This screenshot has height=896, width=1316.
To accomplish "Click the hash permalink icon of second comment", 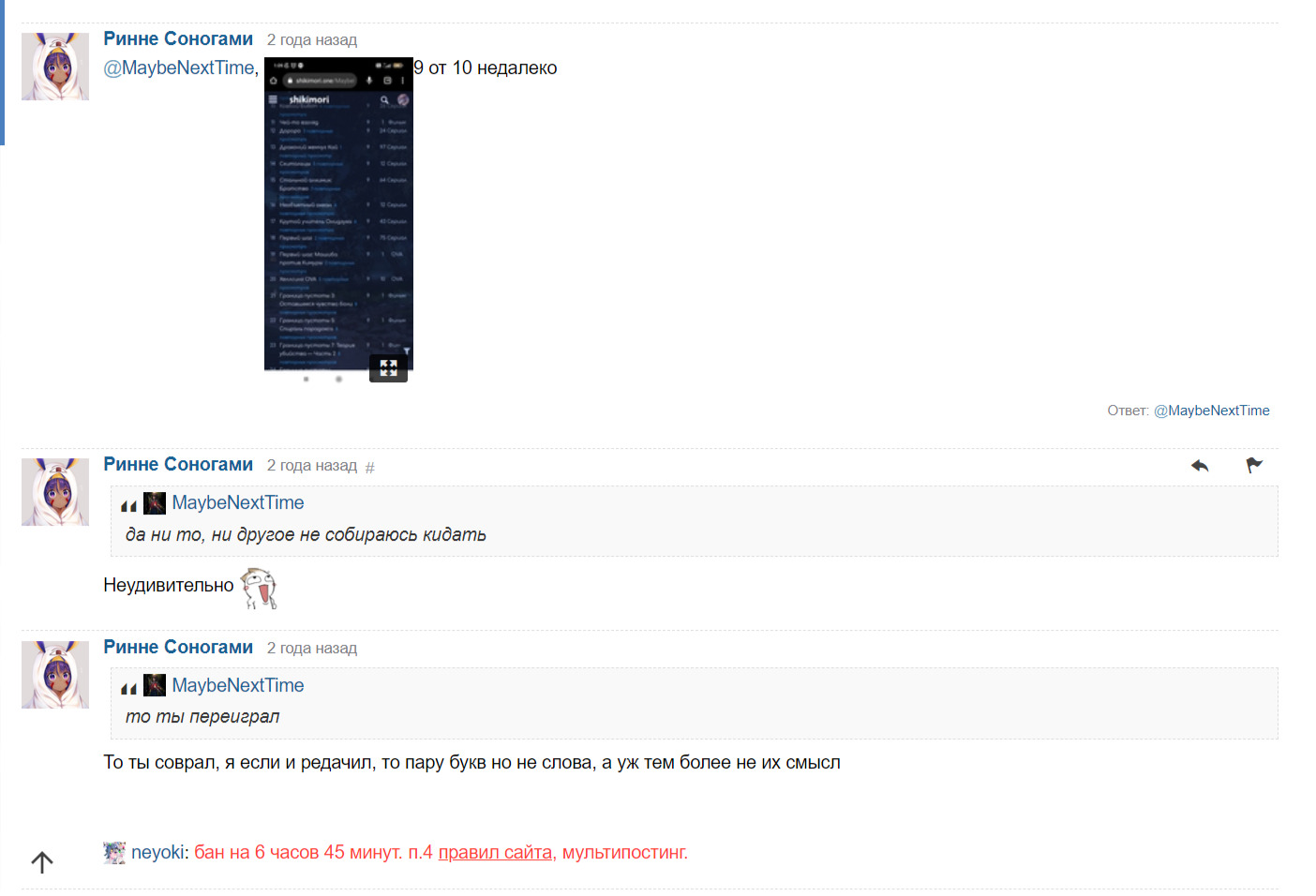I will point(369,468).
